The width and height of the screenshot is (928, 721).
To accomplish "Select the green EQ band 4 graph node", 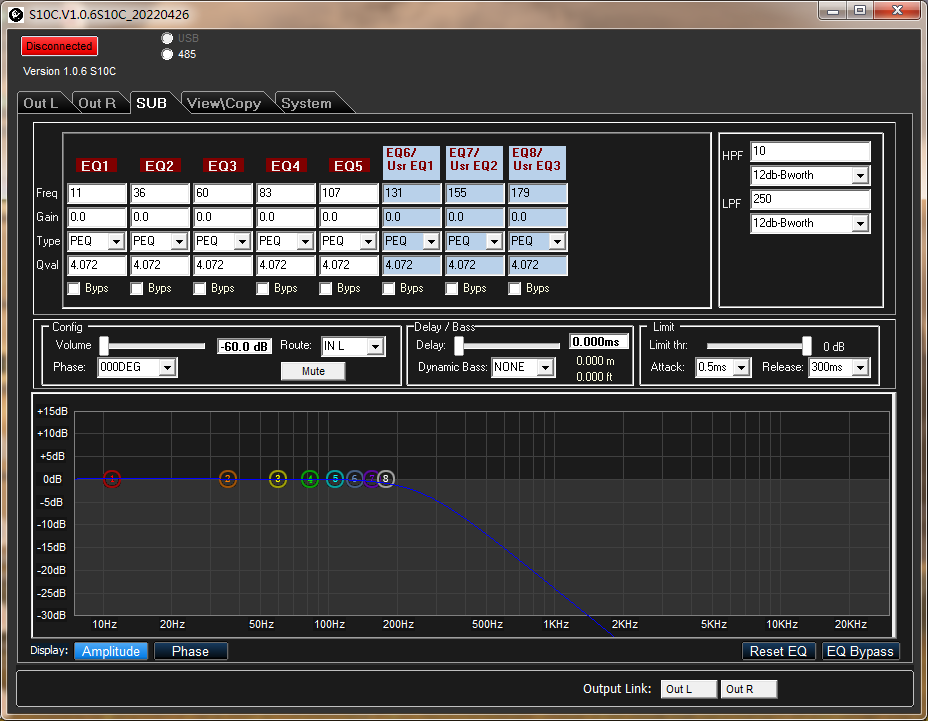I will (x=310, y=479).
